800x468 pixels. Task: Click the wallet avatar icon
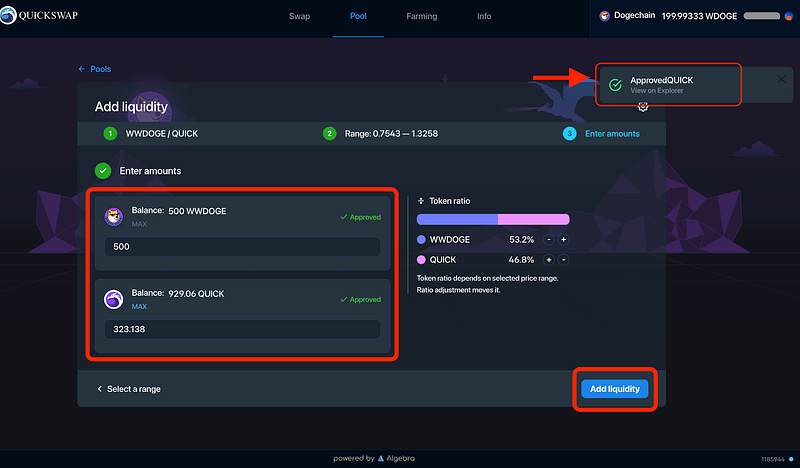click(789, 16)
